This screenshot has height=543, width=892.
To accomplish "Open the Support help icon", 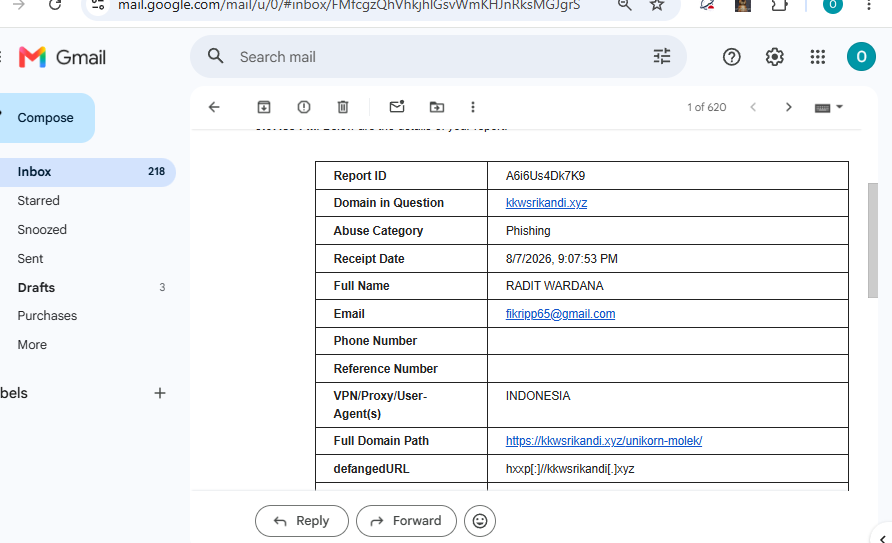I will point(732,57).
